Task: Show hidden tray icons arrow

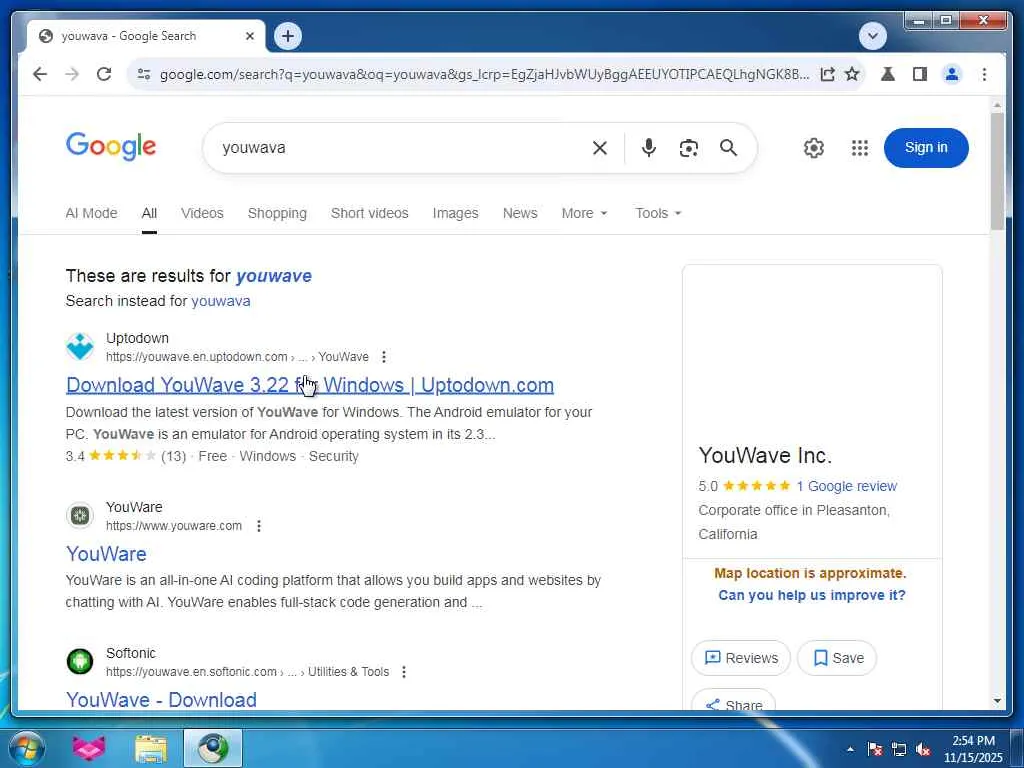Action: click(x=850, y=749)
